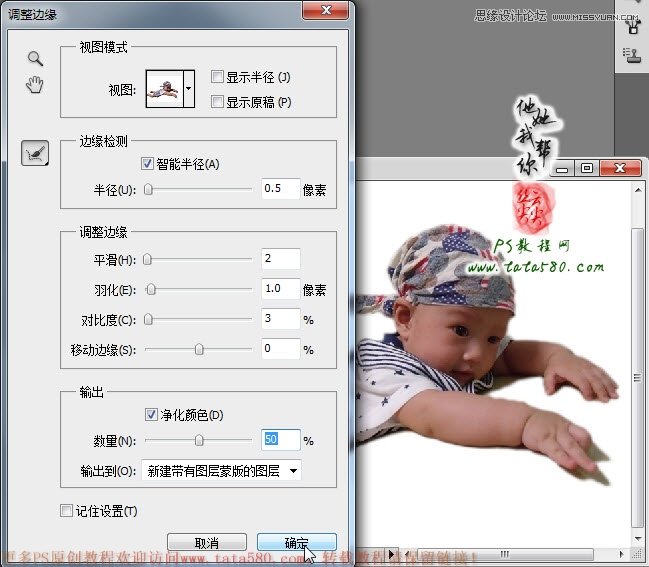Click the document vertical scrollbar down arrow
The image size is (649, 567).
pyautogui.click(x=637, y=538)
